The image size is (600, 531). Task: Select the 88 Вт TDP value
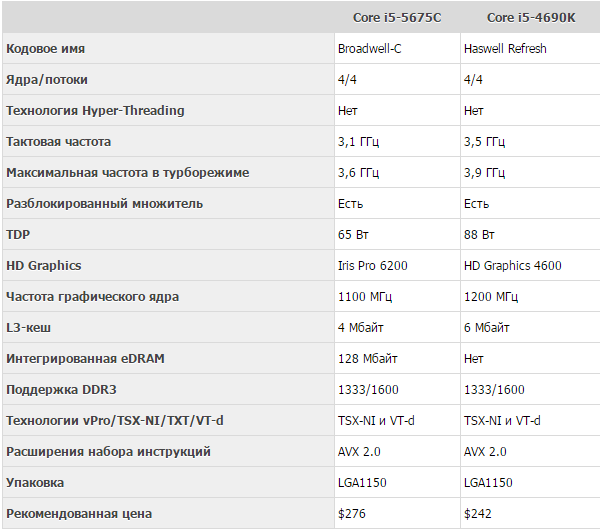(480, 235)
